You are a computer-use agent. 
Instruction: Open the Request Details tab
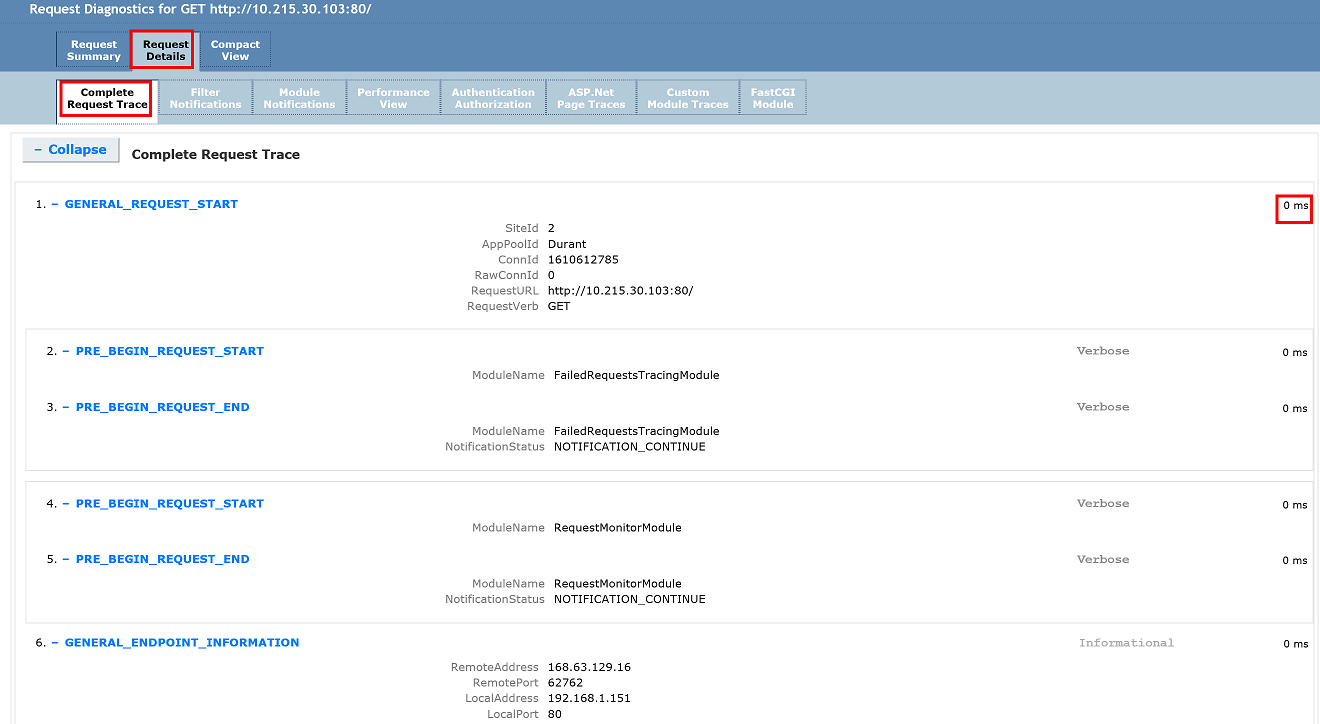[x=165, y=50]
